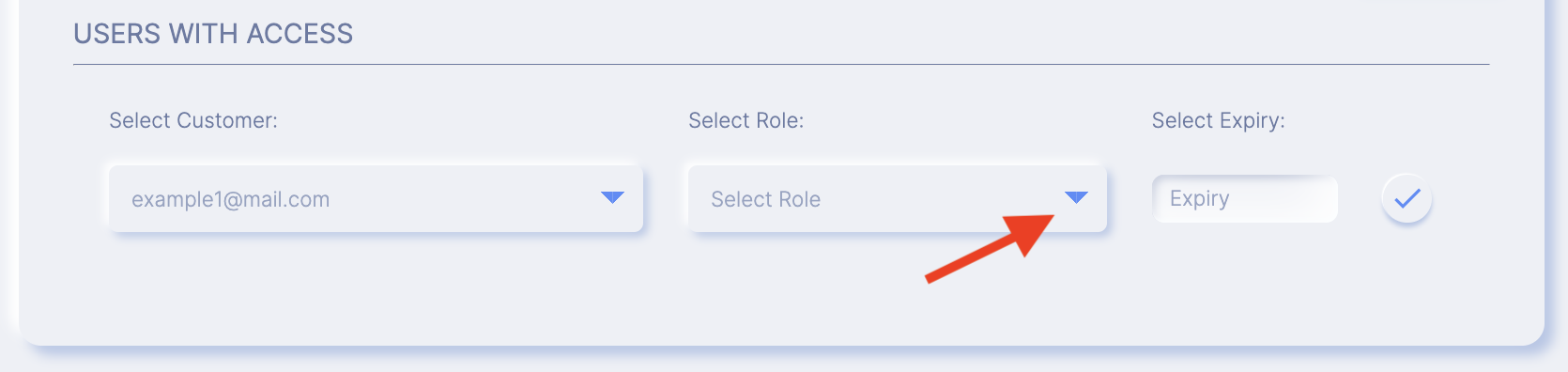1568x372 pixels.
Task: Click the 'Select Expiry:' label
Action: 1218,120
